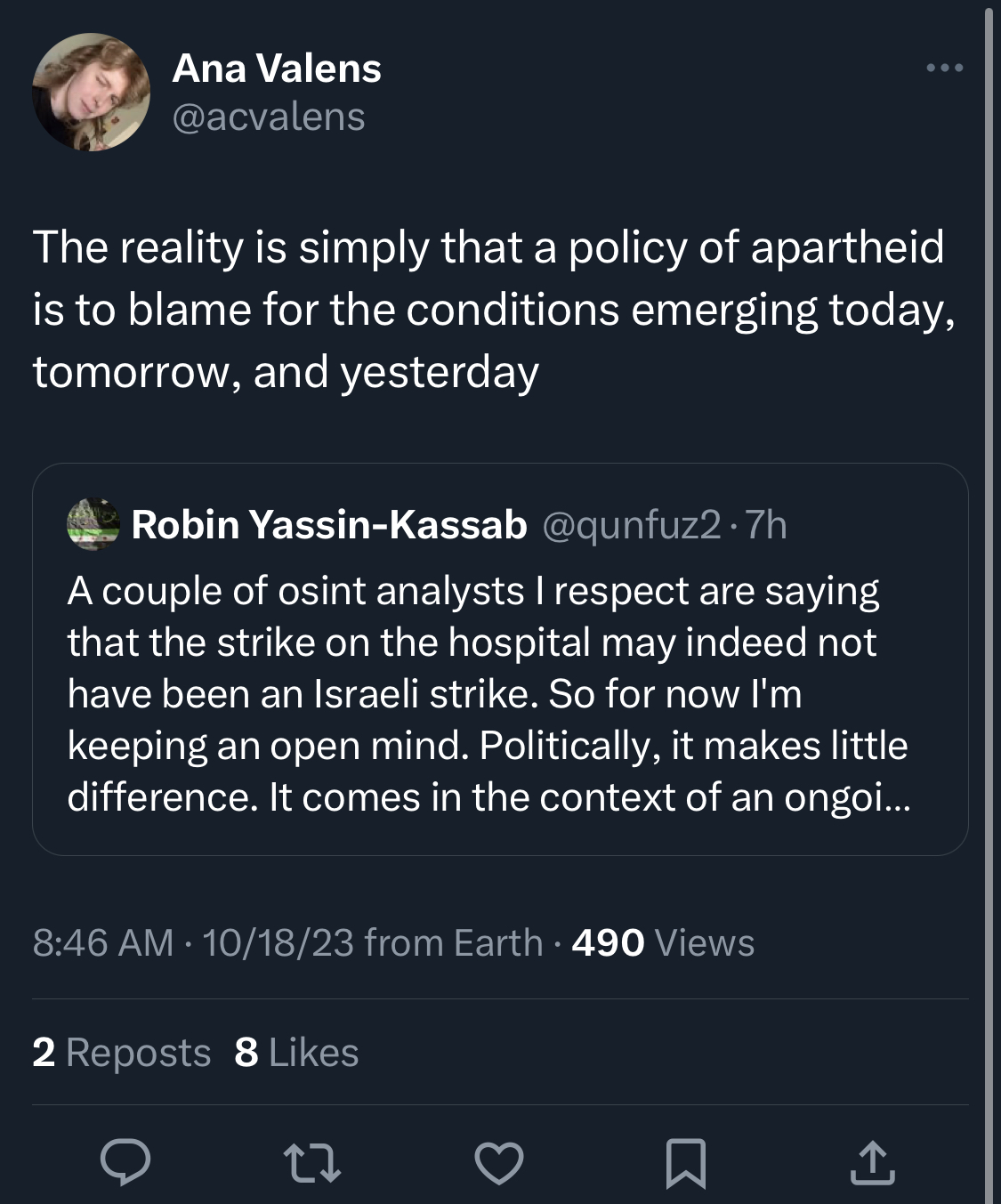The height and width of the screenshot is (1204, 1001).
Task: Click the Robin Yassin-Kassab name in quote
Action: tap(329, 524)
